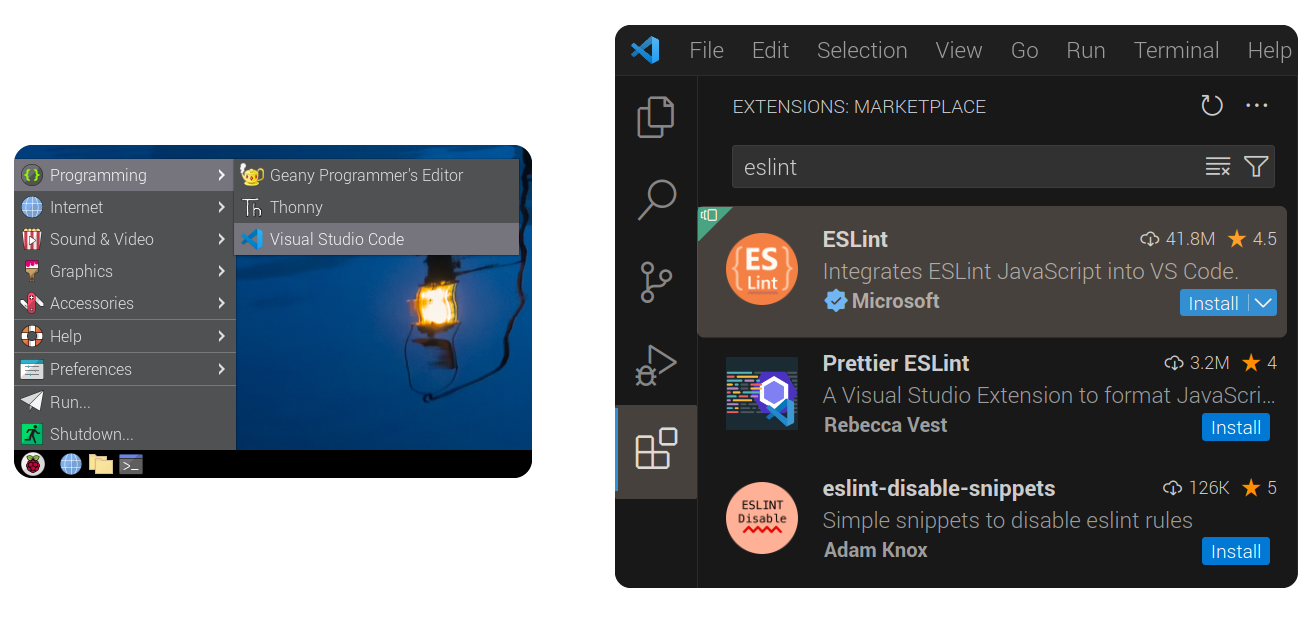Expand the Programming submenu arrow
Viewport: 1315px width, 617px height.
point(221,175)
